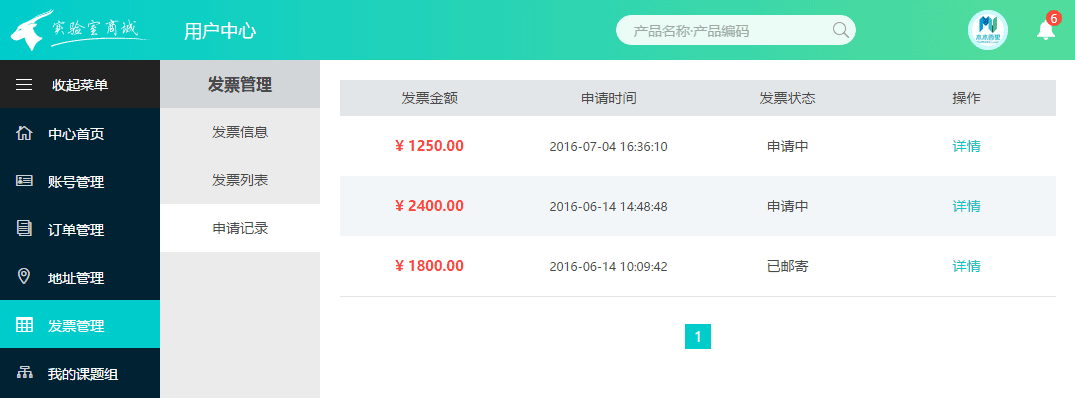Screen dimensions: 1075x398
Task: Open the user avatar profile picture
Action: (987, 30)
